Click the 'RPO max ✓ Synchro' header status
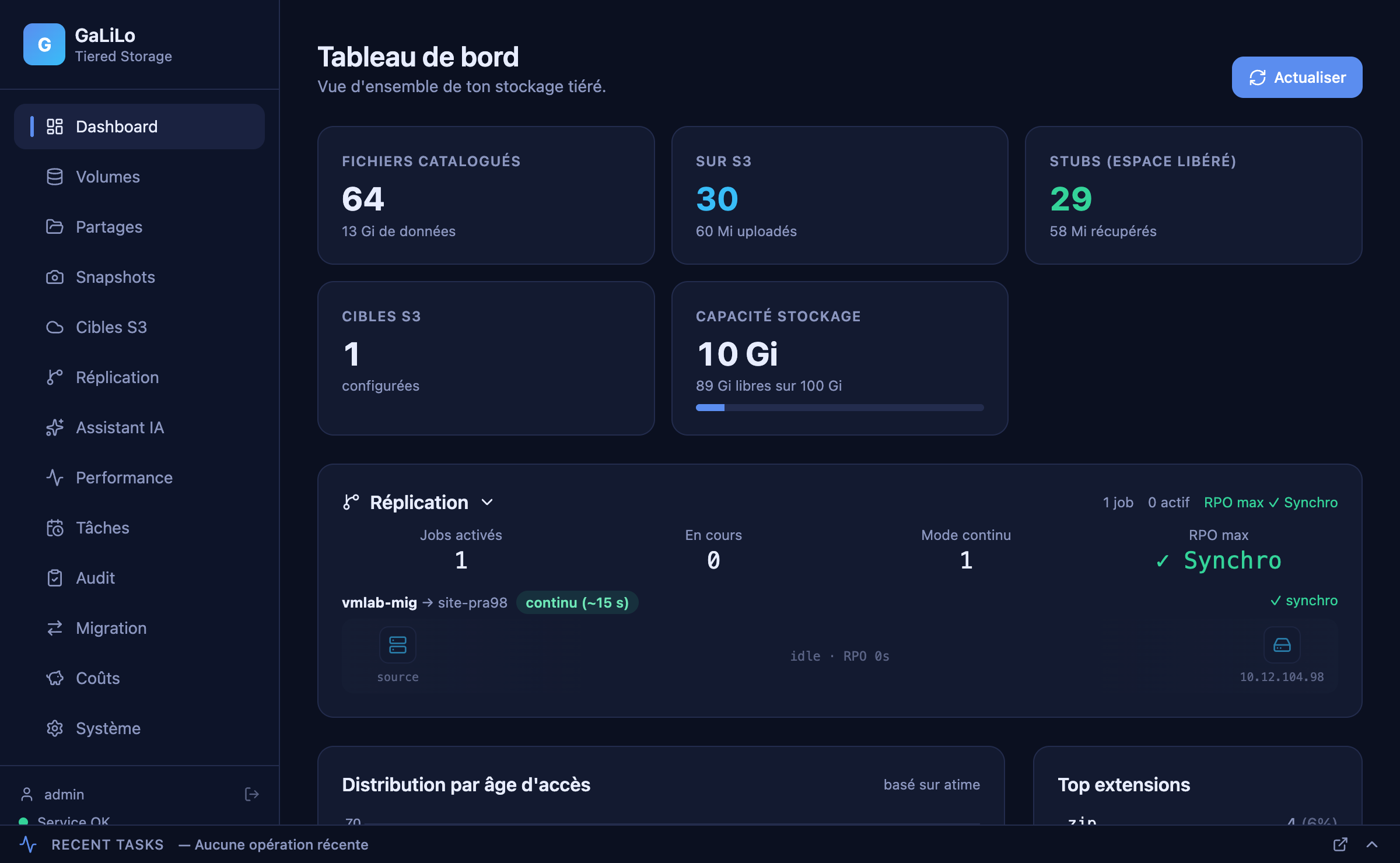Image resolution: width=1400 pixels, height=863 pixels. 1270,502
